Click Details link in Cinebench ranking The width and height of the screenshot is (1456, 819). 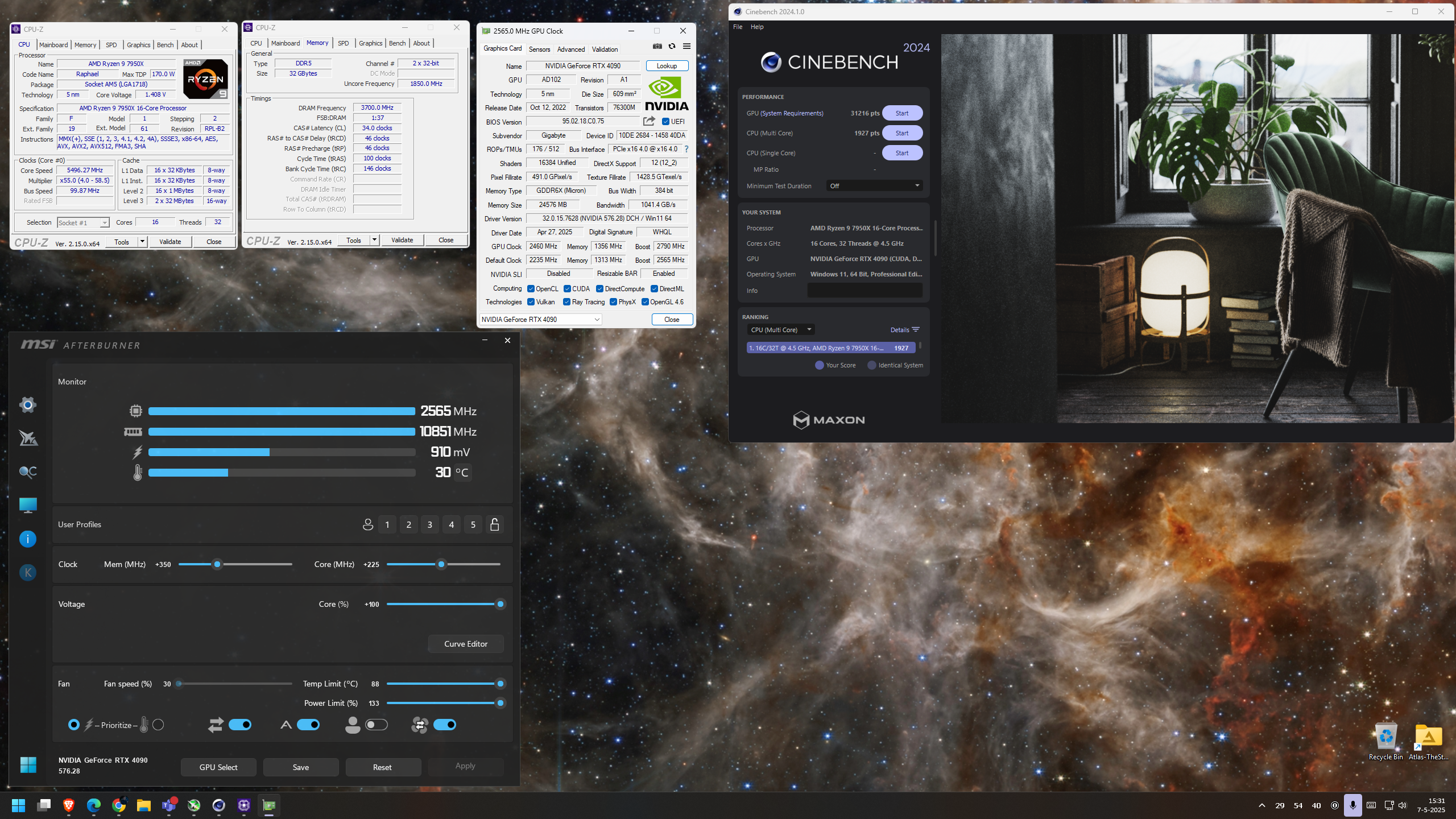904,330
